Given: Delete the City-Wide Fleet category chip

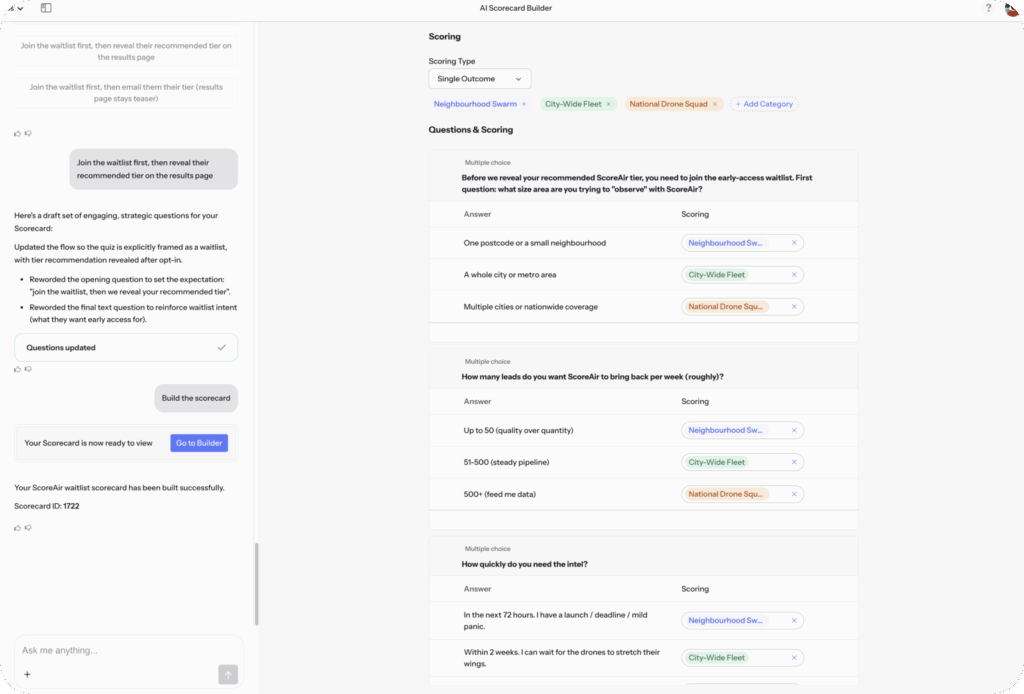Looking at the screenshot, I should (608, 104).
